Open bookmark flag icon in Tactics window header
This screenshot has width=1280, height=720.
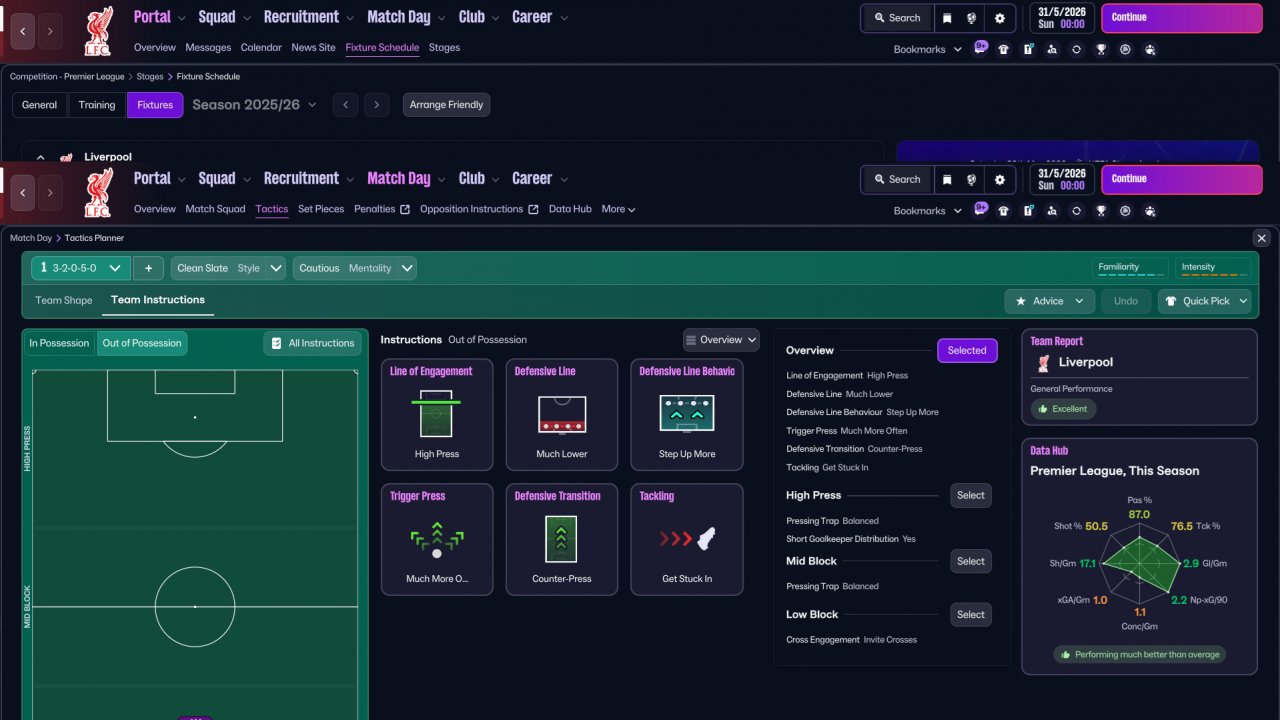(947, 180)
